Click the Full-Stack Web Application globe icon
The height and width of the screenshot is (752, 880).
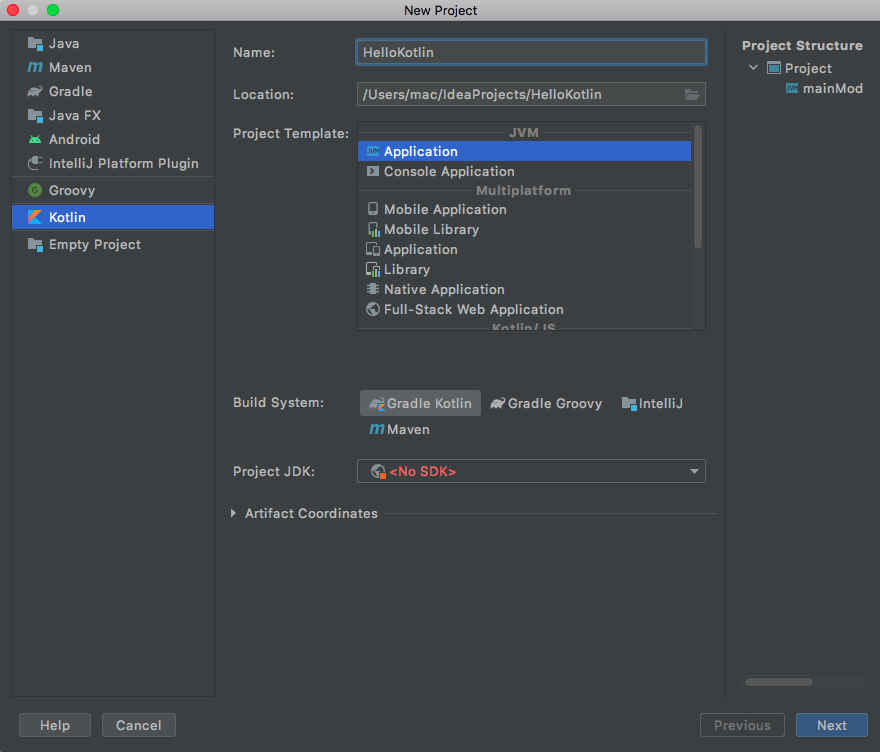point(373,309)
